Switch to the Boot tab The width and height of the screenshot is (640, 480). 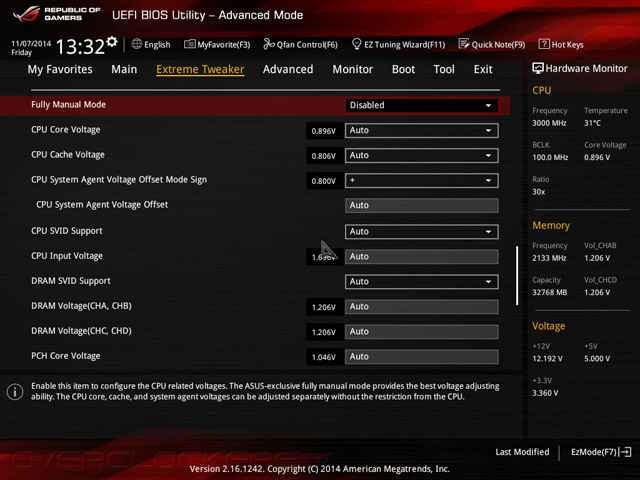(403, 69)
